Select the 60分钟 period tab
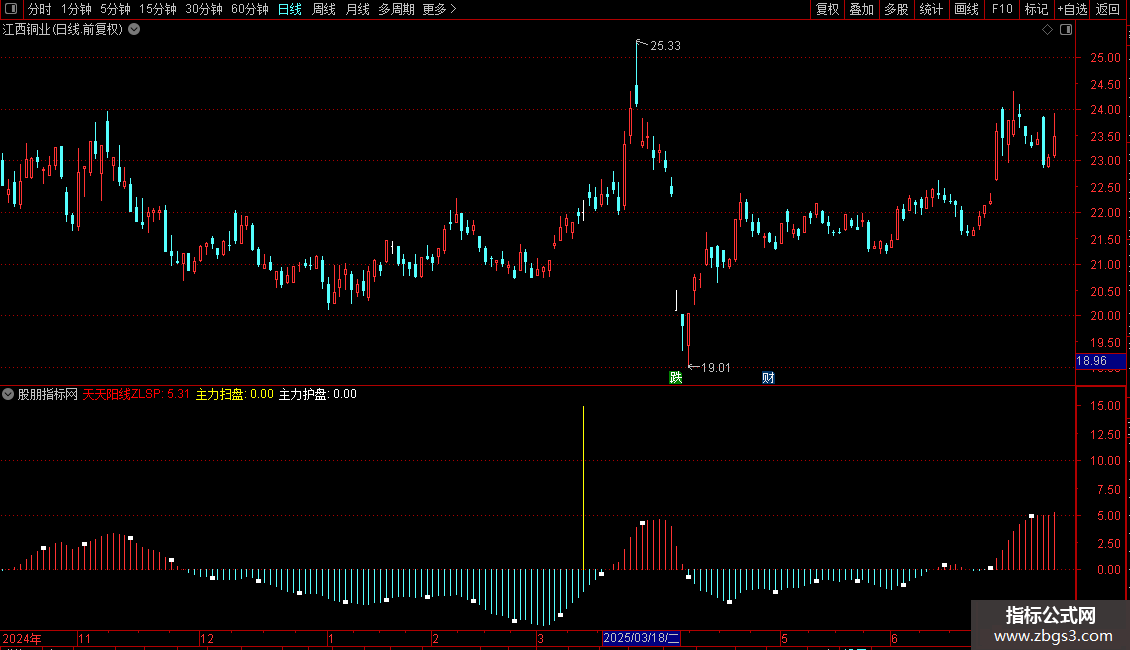The height and width of the screenshot is (650, 1130). click(250, 9)
